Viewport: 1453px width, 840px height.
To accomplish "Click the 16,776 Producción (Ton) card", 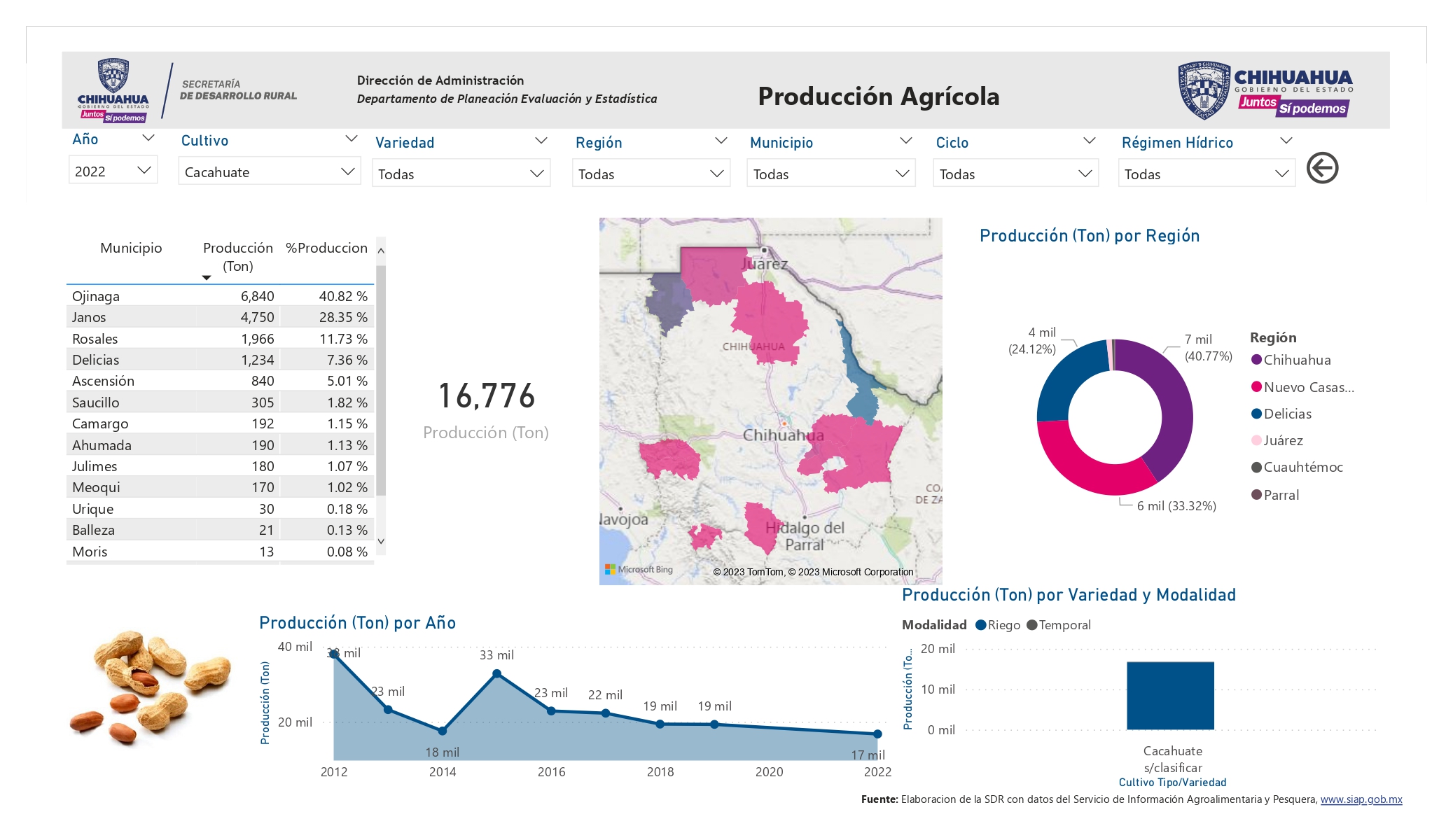I will pyautogui.click(x=486, y=409).
